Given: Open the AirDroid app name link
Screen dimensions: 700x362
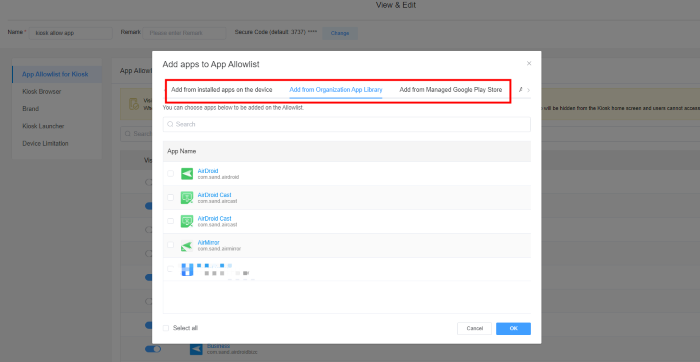Looking at the screenshot, I should [x=208, y=171].
